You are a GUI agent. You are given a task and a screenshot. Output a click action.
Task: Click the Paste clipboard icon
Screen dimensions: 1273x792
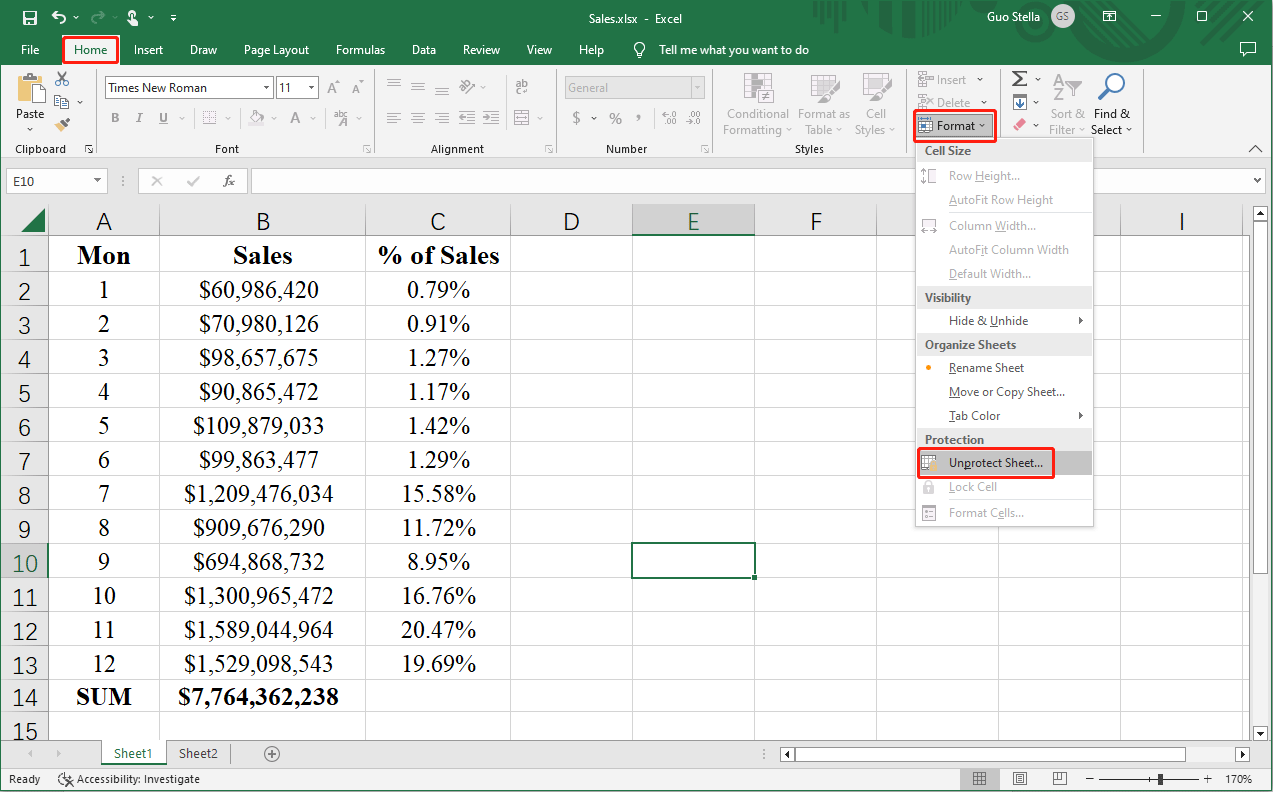tap(30, 89)
